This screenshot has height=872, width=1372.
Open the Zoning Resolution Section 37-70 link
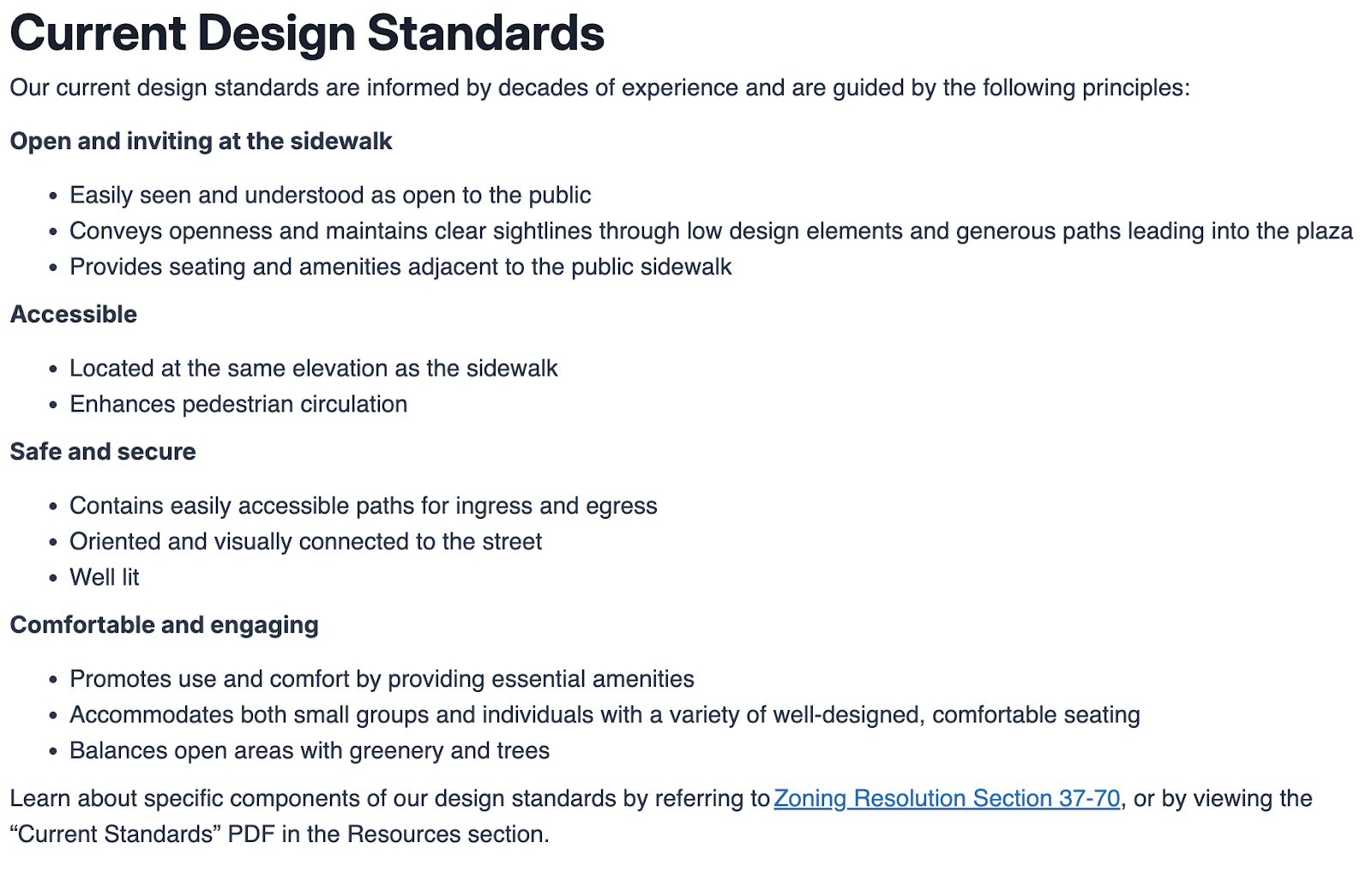tap(947, 798)
